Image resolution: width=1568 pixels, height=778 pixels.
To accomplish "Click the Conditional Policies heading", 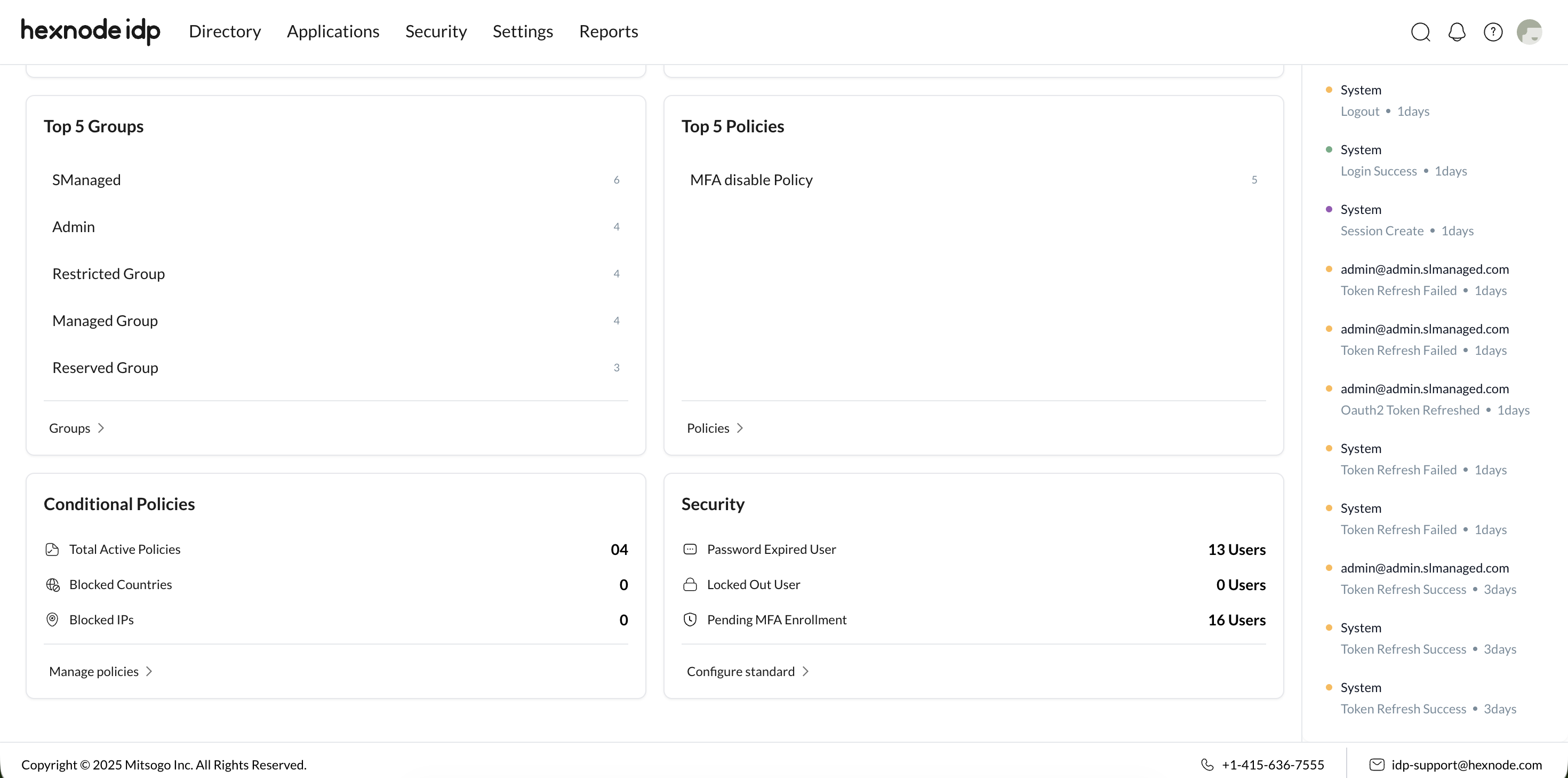I will point(119,504).
